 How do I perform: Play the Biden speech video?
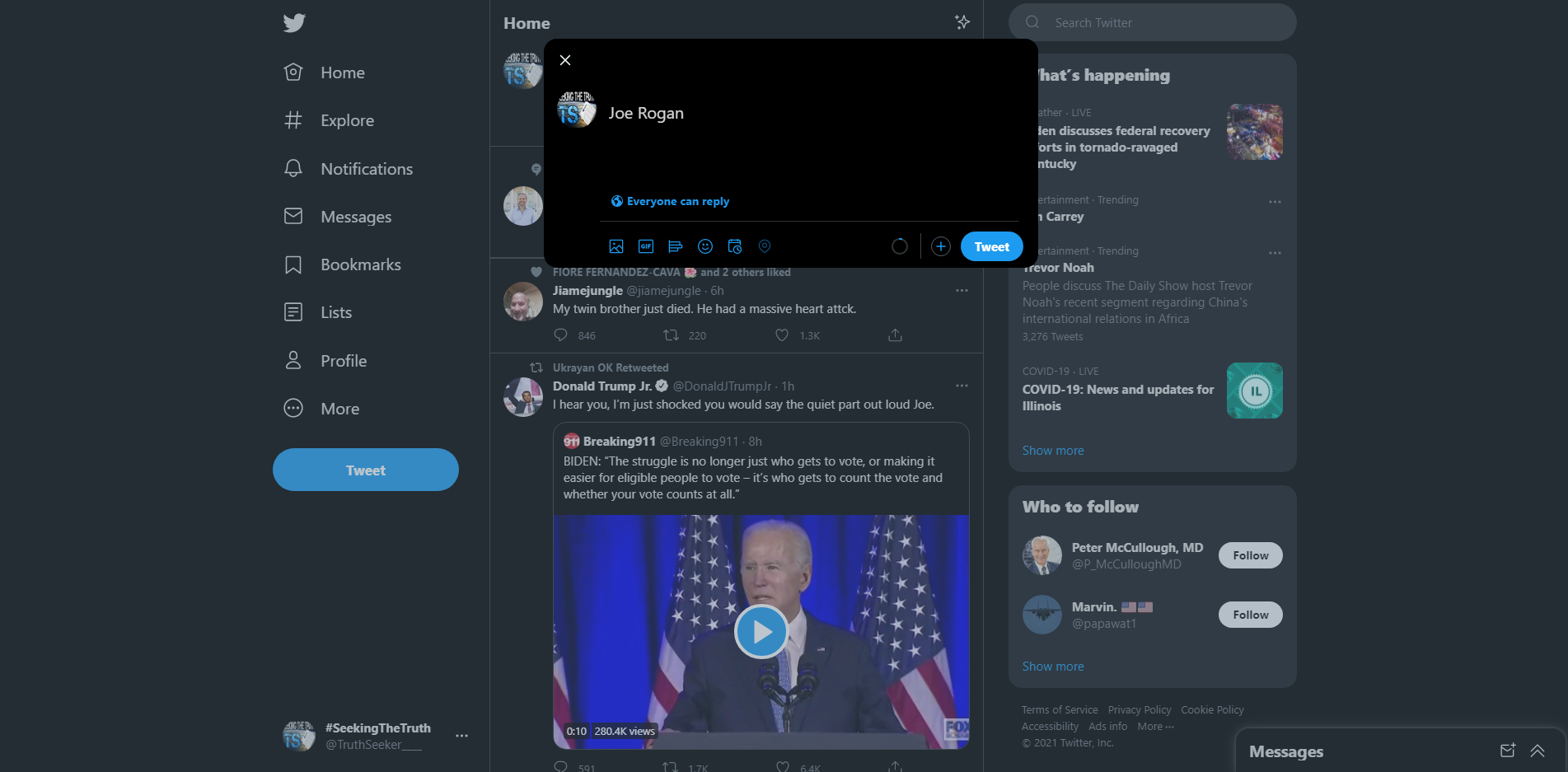[x=761, y=632]
